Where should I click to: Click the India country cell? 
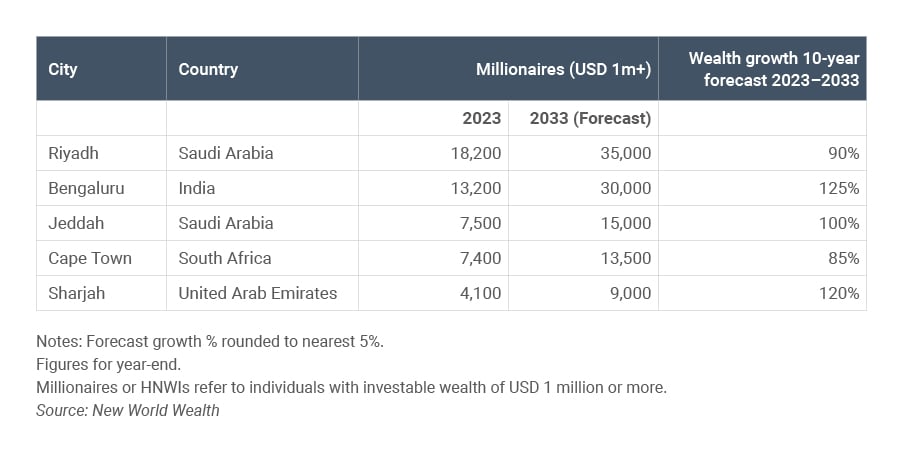point(197,188)
